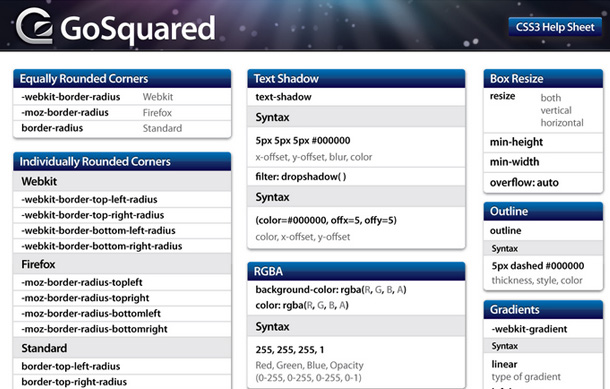Click the border-radius Standard row

(122, 128)
